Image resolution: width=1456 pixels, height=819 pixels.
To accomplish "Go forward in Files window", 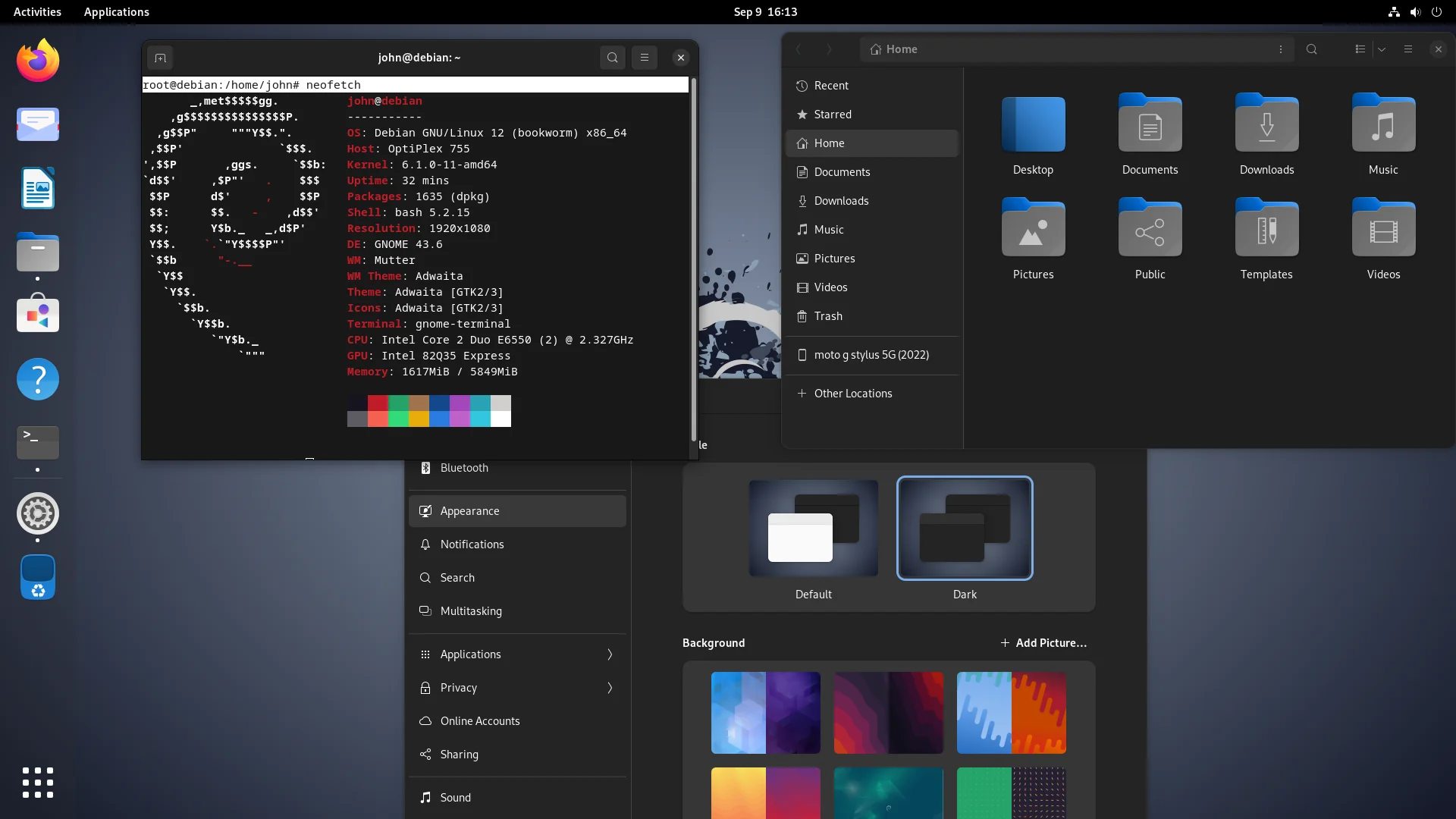I will 829,49.
